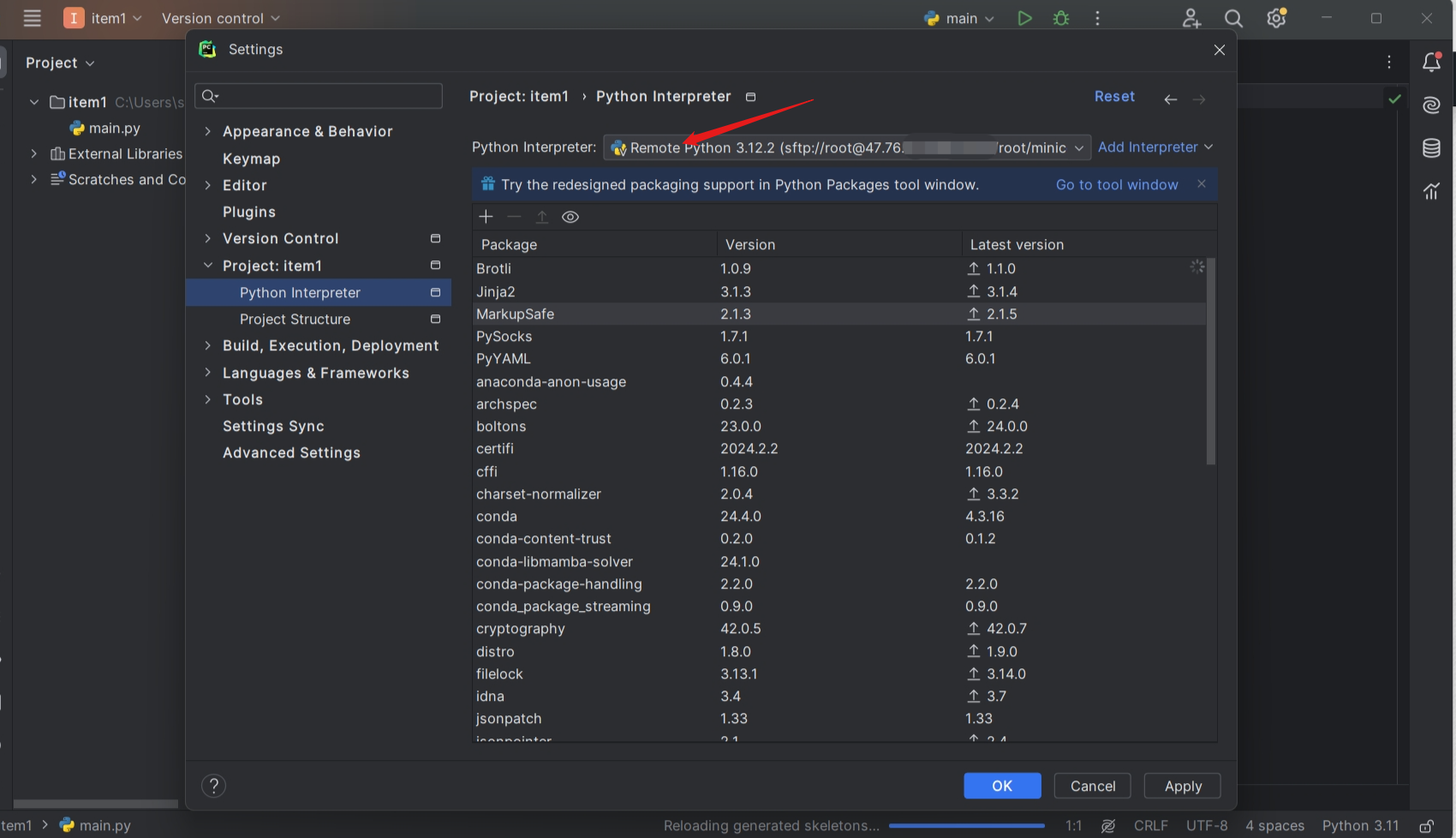
Task: Click the Latest version column header
Action: [1016, 244]
